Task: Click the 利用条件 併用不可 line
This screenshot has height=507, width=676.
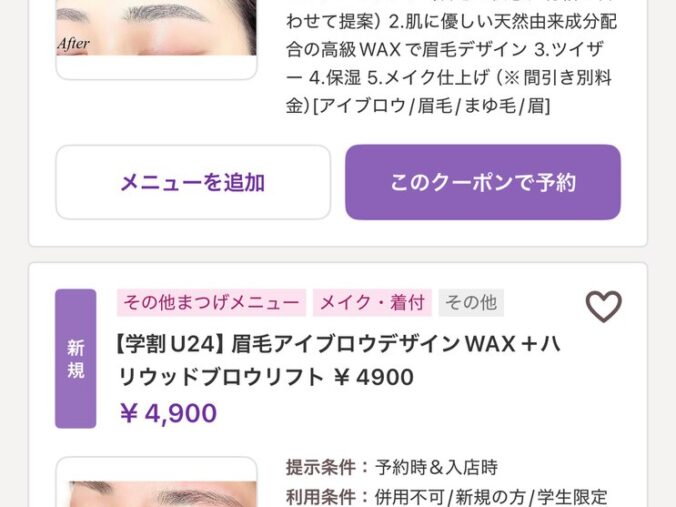Action: [x=447, y=497]
